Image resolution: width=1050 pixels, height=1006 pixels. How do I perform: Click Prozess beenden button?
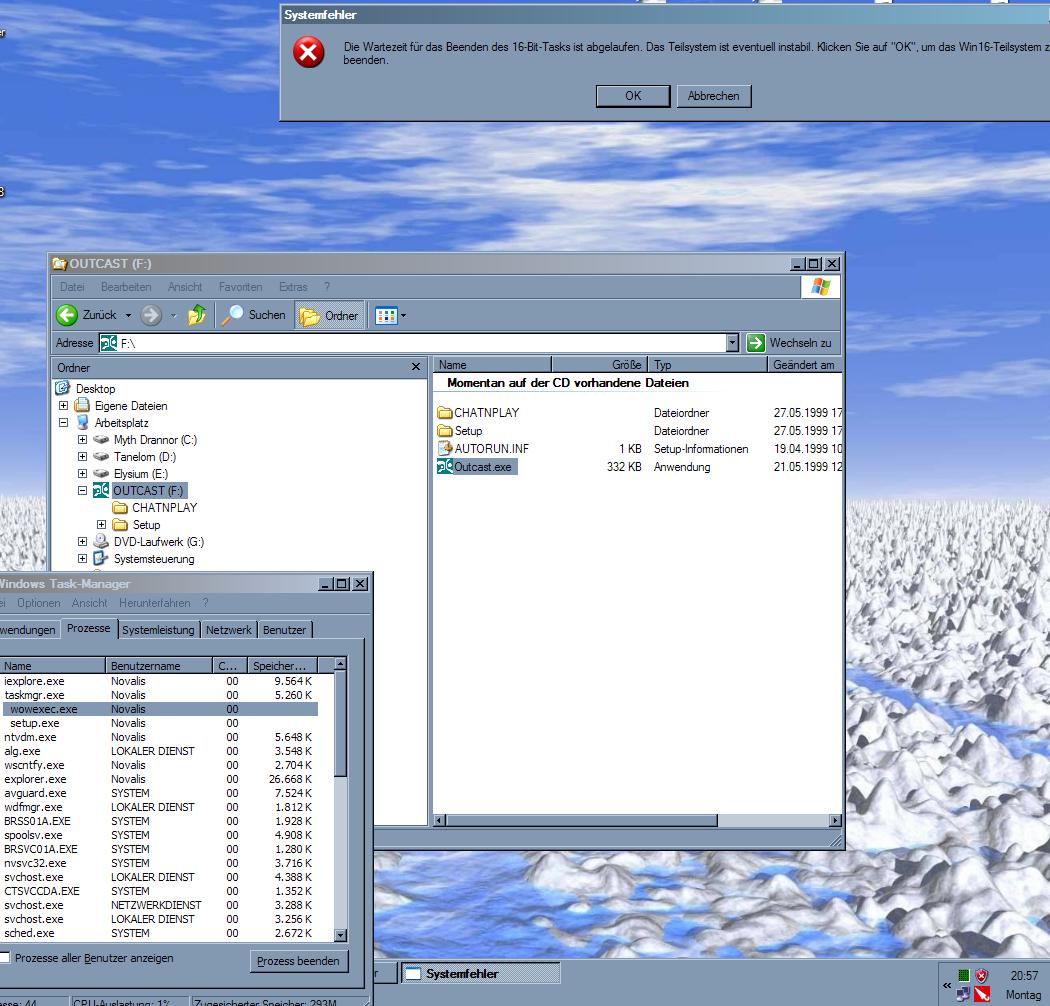pos(299,961)
